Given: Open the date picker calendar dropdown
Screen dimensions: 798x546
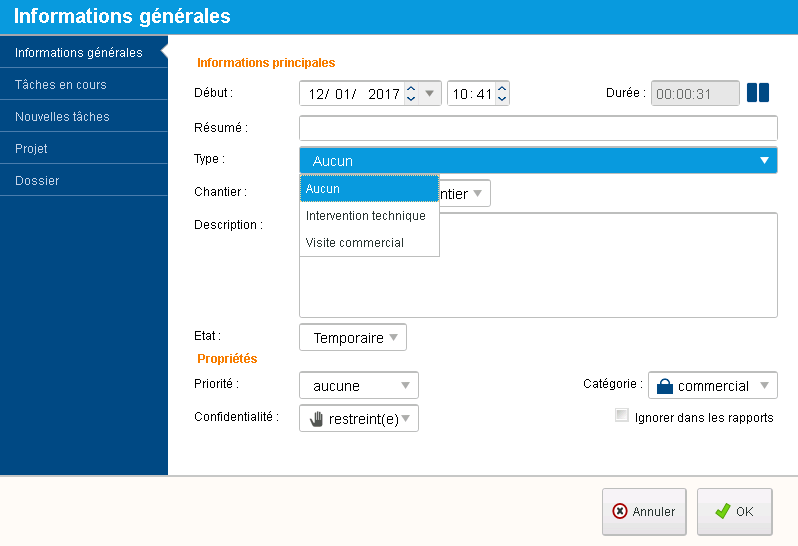Looking at the screenshot, I should click(x=430, y=93).
